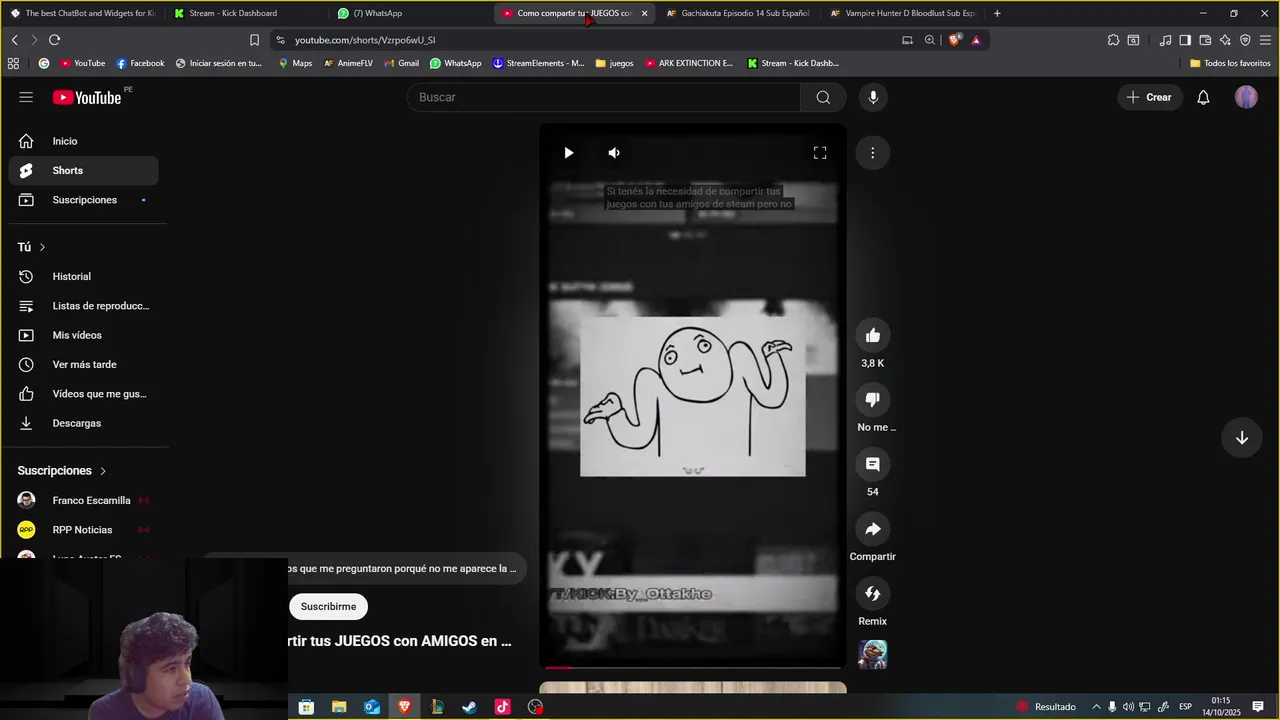The width and height of the screenshot is (1280, 720).
Task: Like the Short with 3,8 K likes
Action: pos(873,335)
